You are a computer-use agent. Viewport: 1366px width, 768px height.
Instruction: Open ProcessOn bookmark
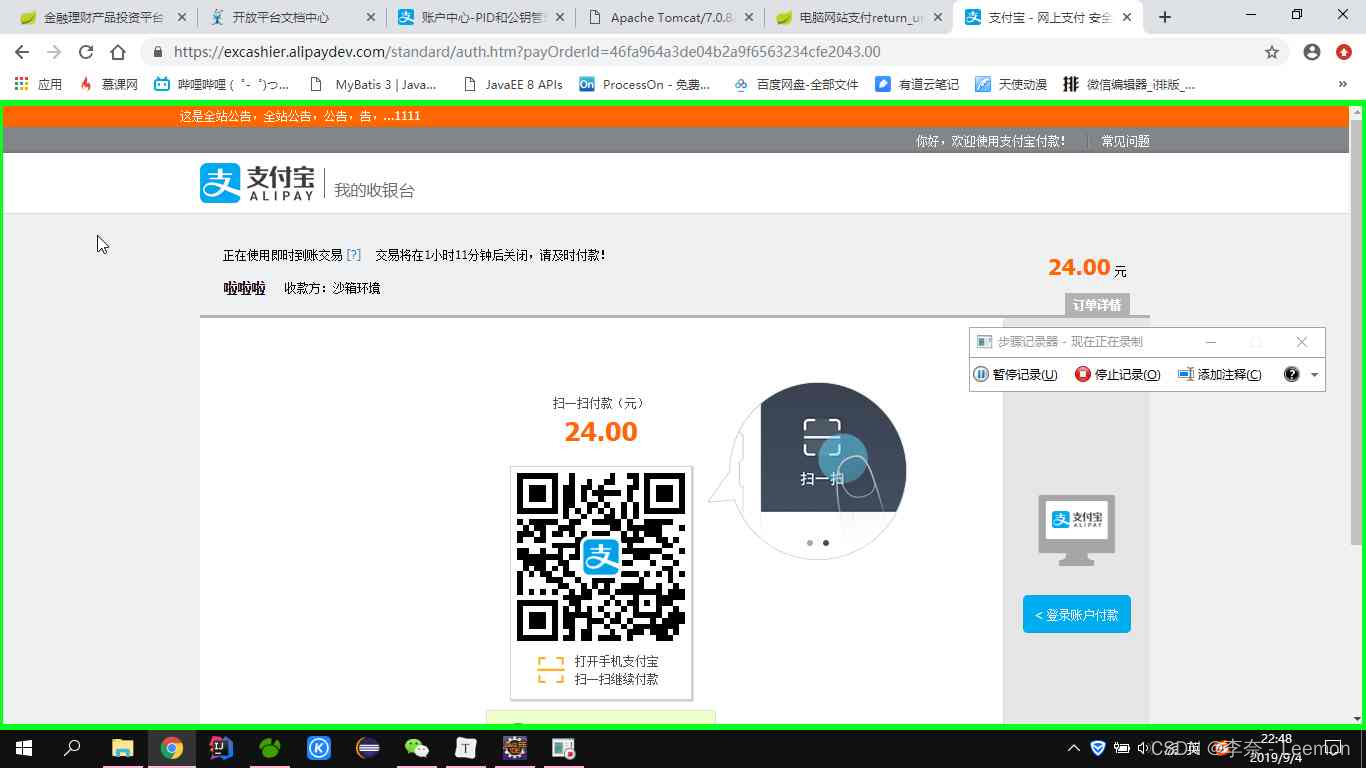[x=645, y=84]
